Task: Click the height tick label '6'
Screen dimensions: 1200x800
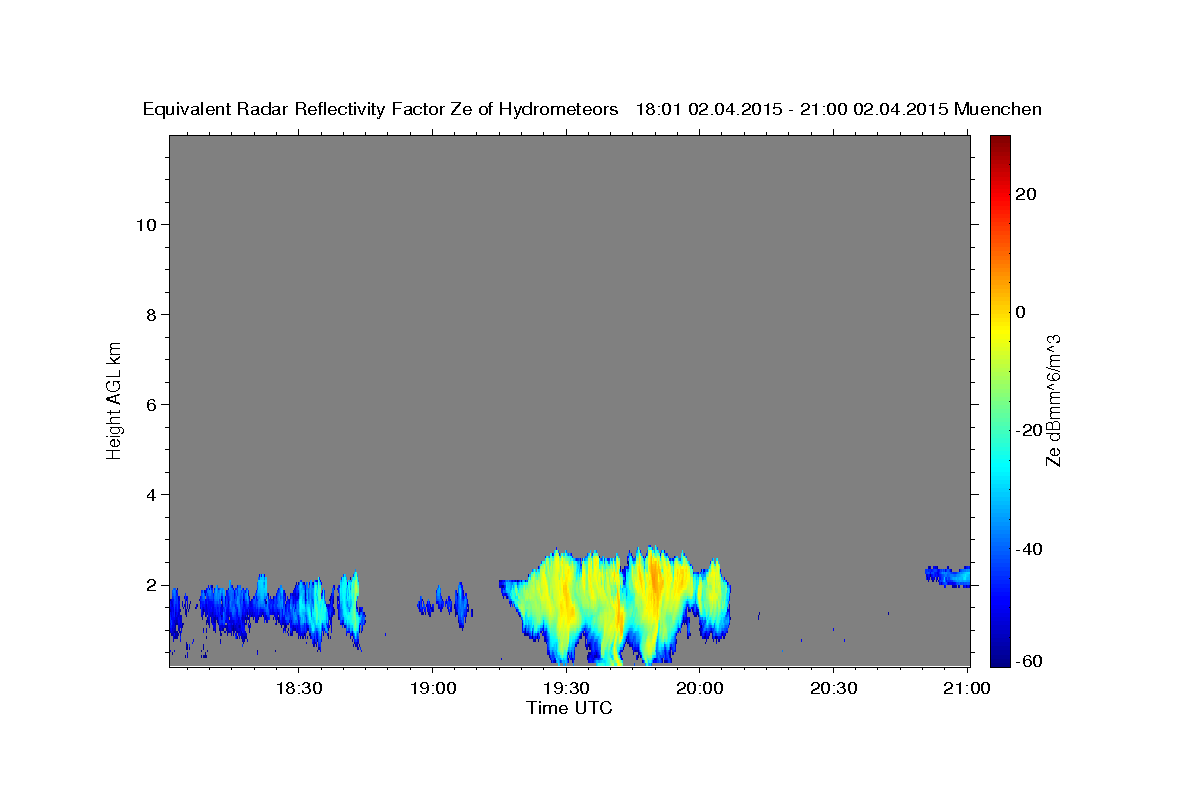Action: pos(152,405)
